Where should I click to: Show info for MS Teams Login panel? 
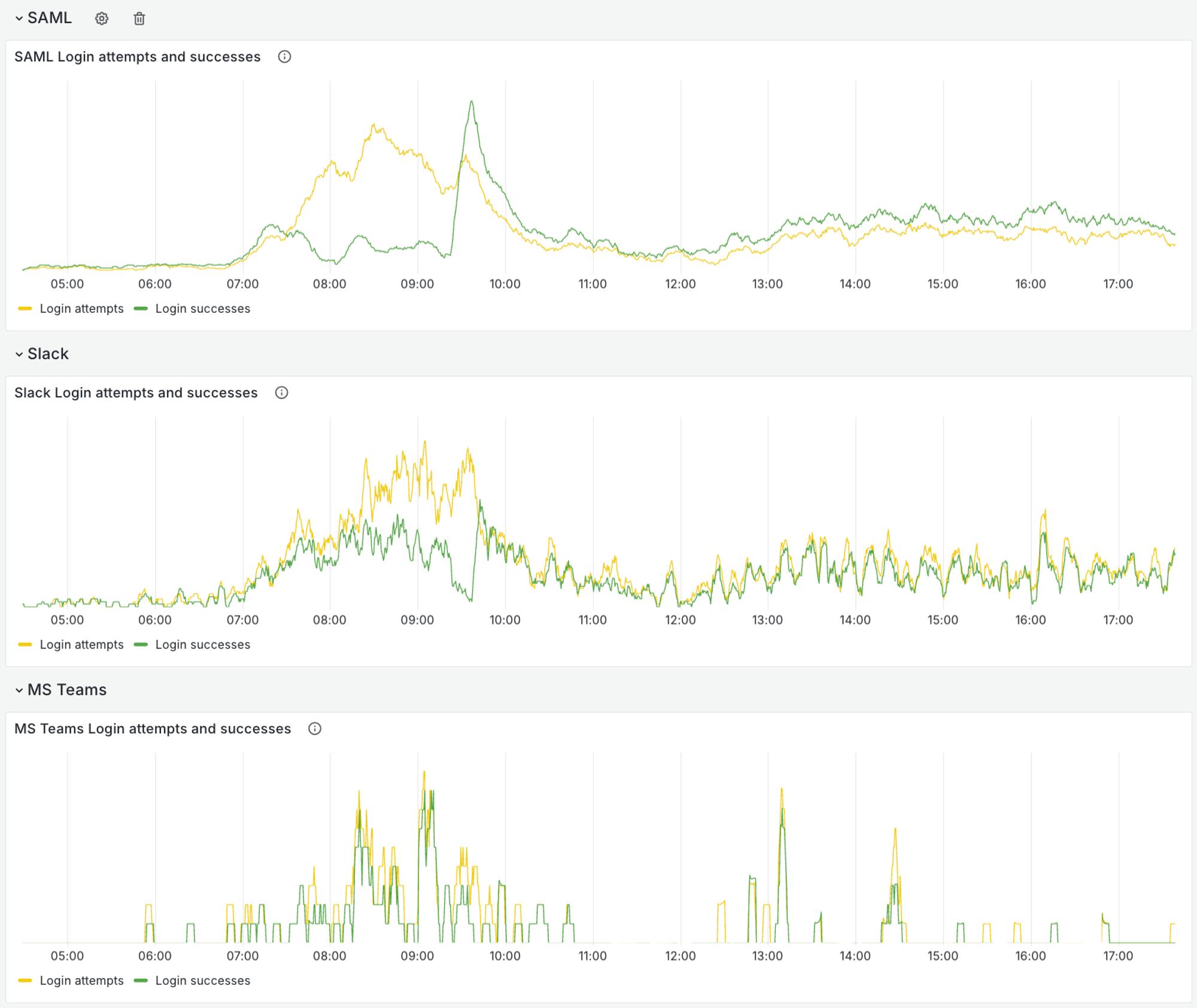tap(315, 729)
